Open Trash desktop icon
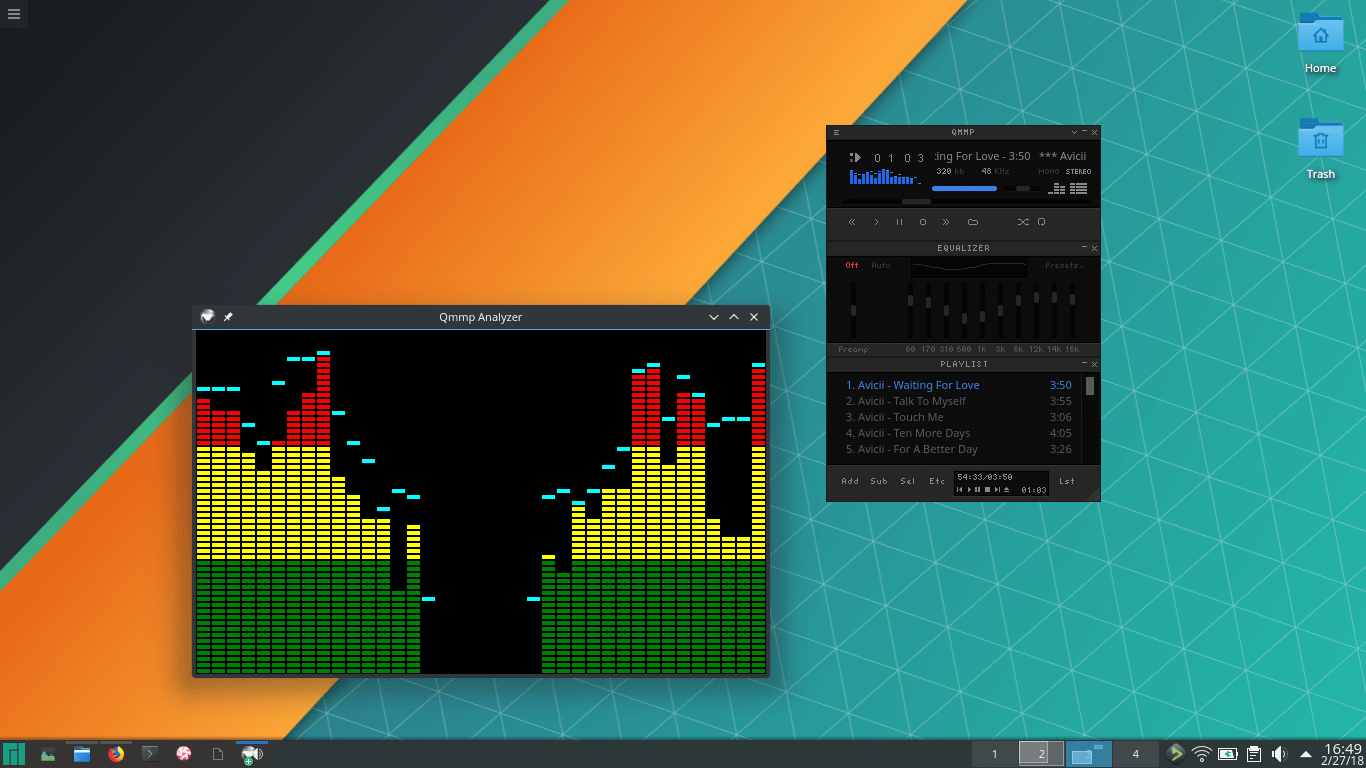Image resolution: width=1366 pixels, height=768 pixels. (x=1320, y=148)
